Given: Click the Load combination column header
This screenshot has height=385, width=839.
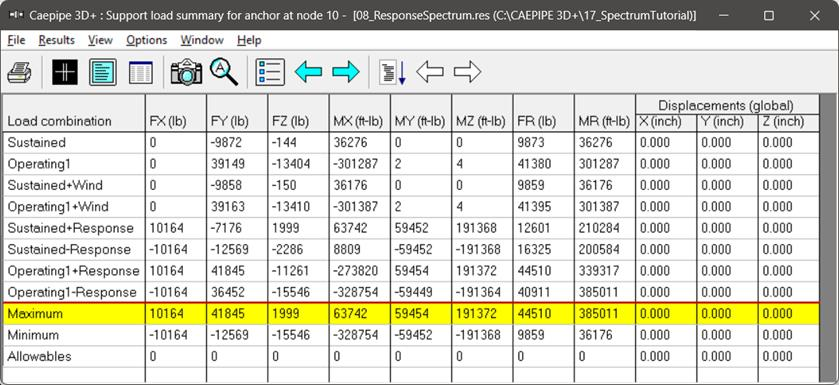Looking at the screenshot, I should [x=59, y=121].
